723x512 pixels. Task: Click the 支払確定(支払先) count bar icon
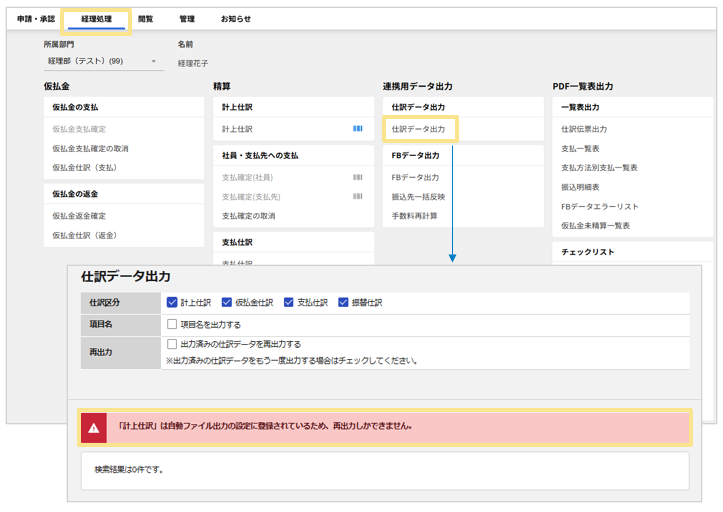point(357,196)
